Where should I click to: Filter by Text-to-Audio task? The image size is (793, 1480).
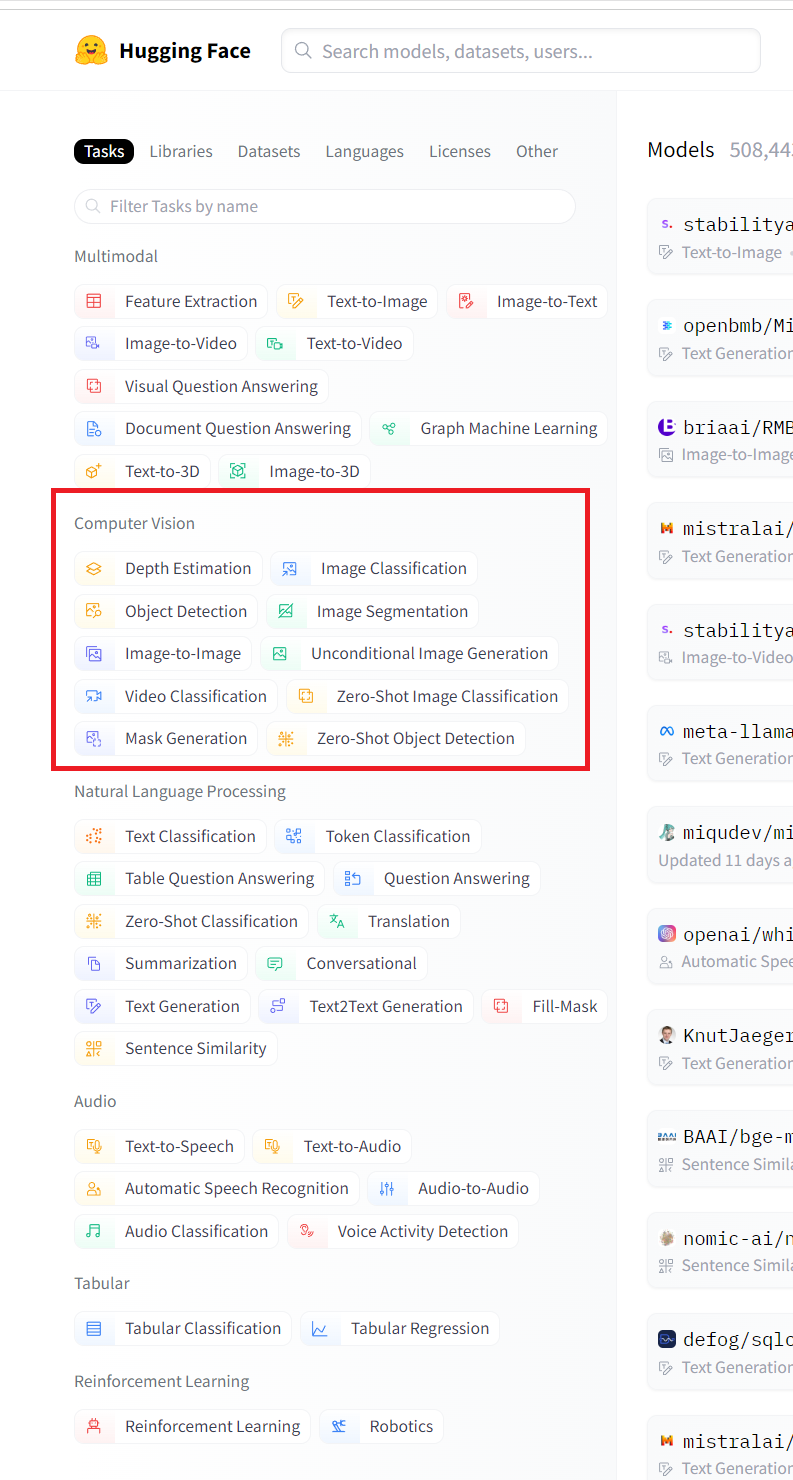(x=332, y=1146)
